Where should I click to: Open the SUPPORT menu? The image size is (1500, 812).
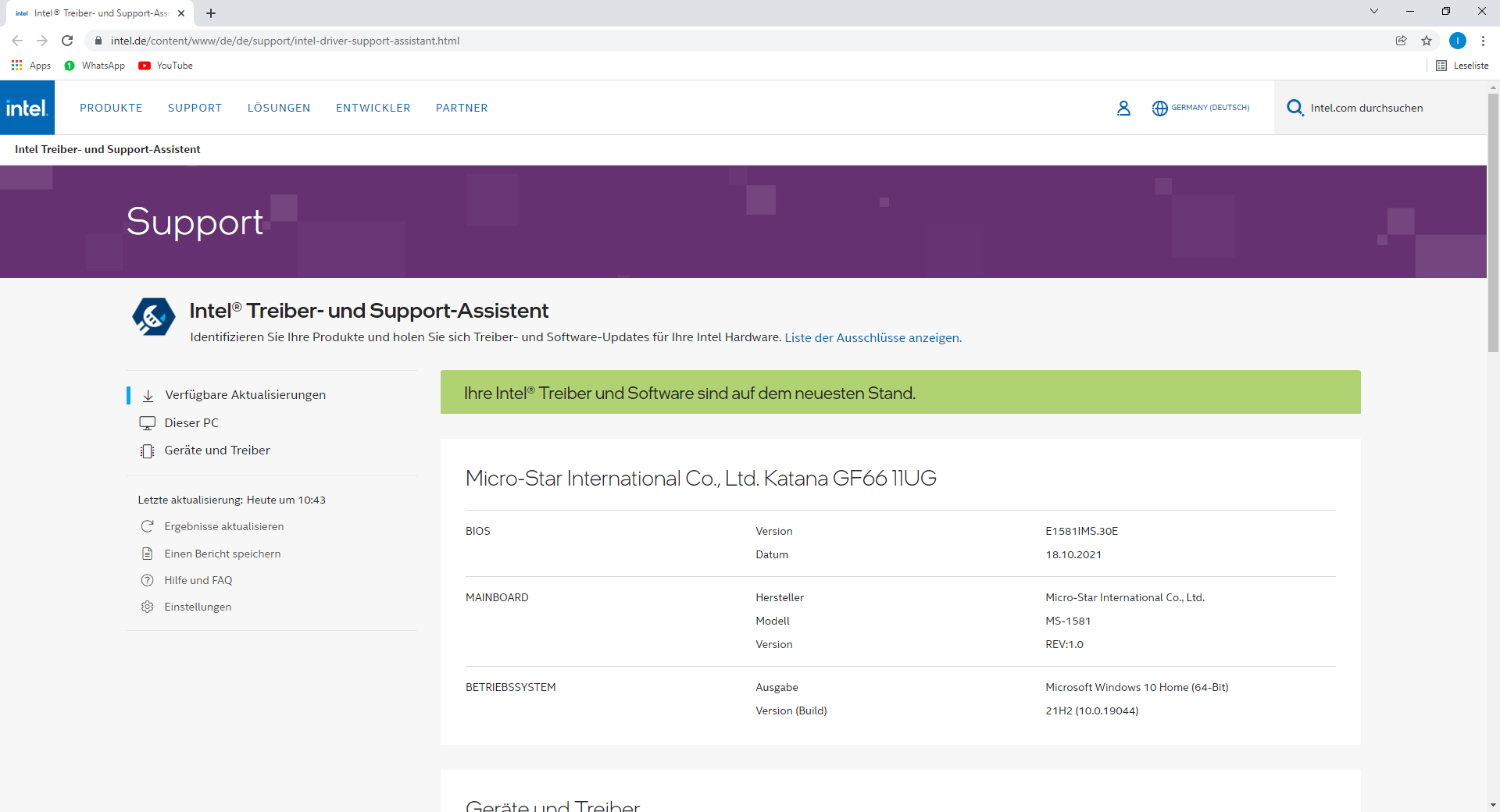pyautogui.click(x=195, y=108)
